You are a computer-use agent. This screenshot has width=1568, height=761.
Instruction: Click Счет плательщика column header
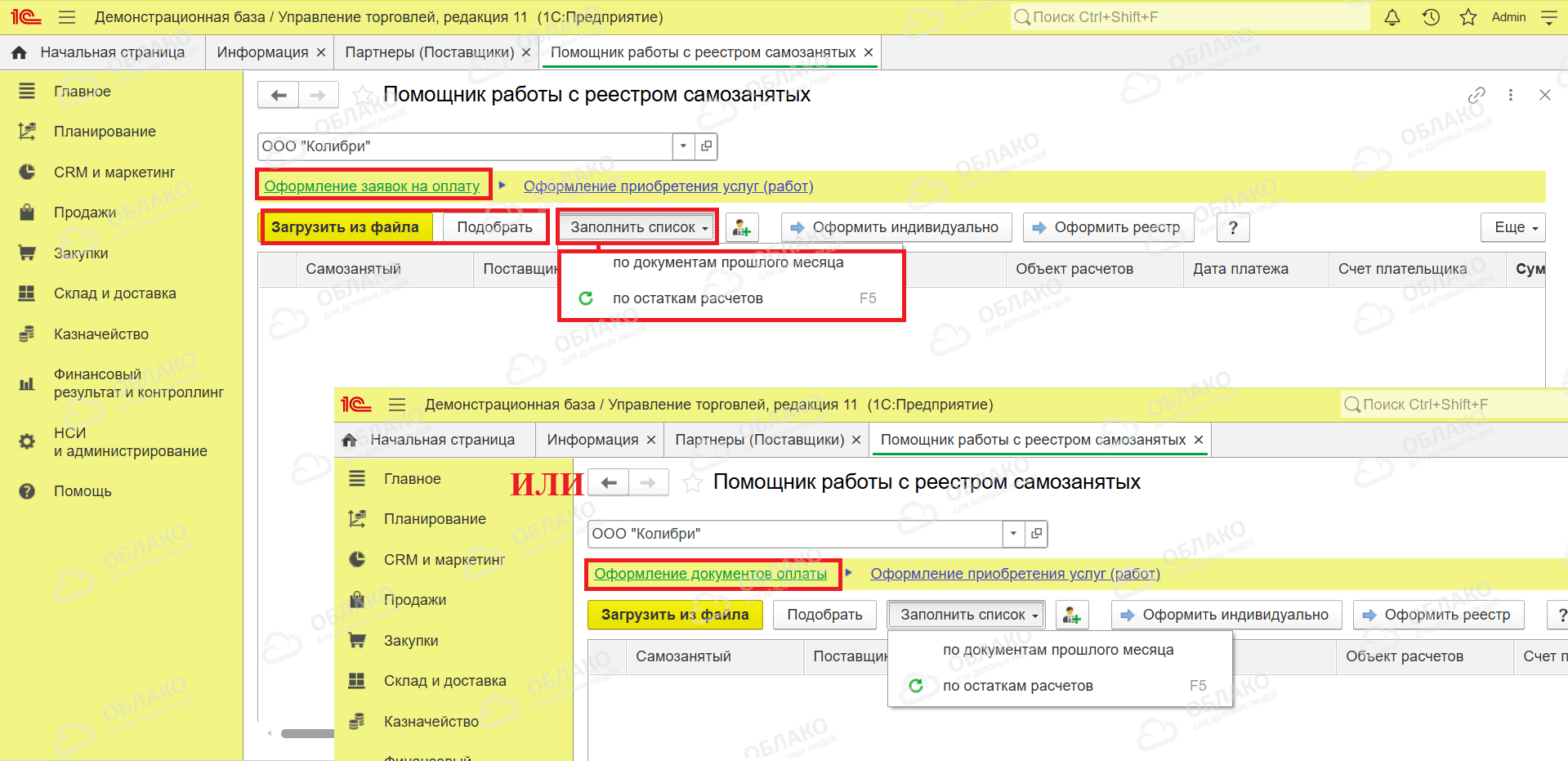[x=1417, y=269]
